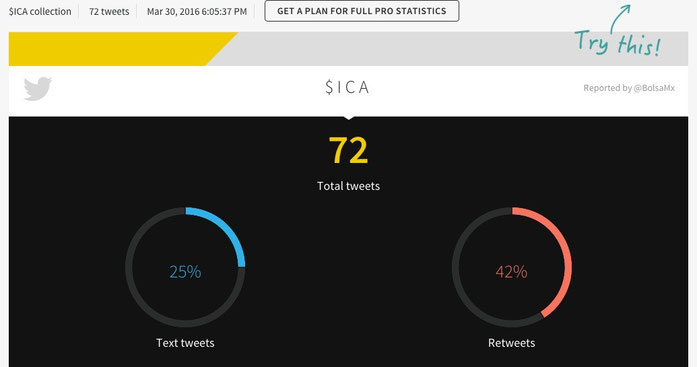Click the teal curved arrow icon

pos(620,18)
